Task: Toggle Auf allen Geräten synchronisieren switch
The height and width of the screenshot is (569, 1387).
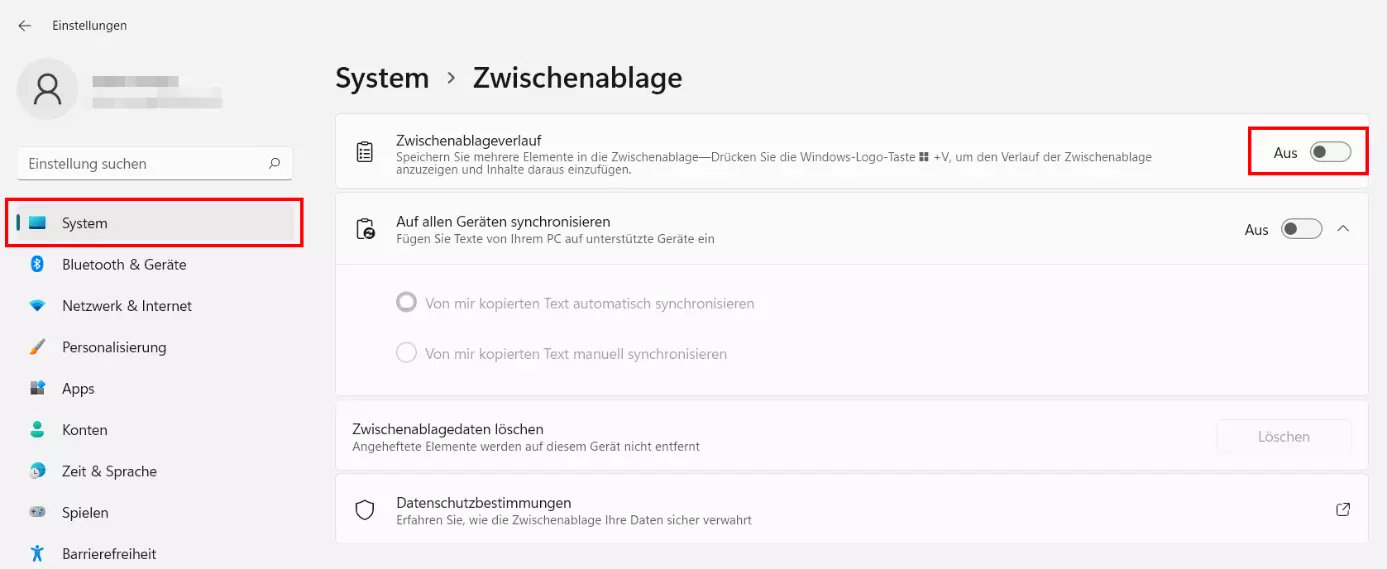Action: (x=1302, y=229)
